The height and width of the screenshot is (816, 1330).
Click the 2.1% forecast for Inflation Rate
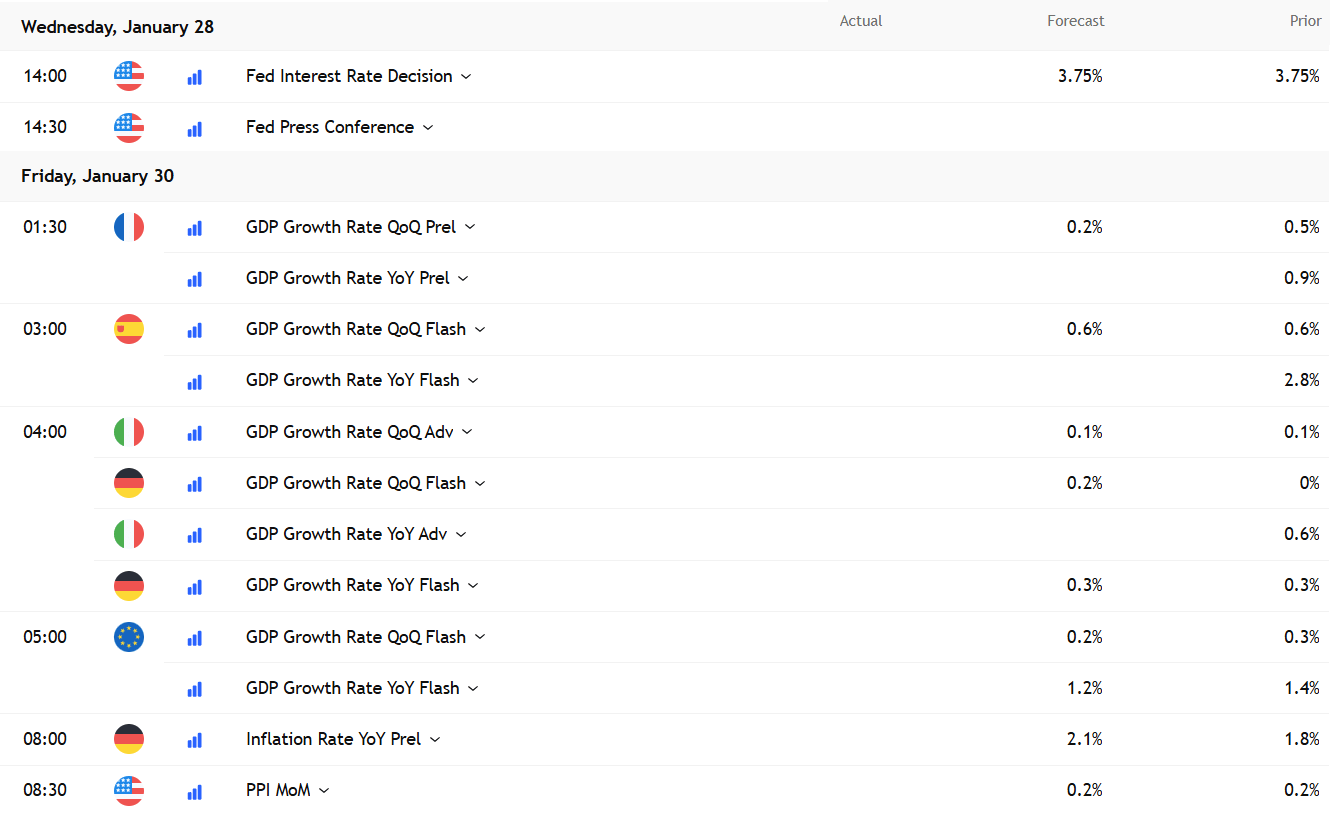click(1084, 739)
